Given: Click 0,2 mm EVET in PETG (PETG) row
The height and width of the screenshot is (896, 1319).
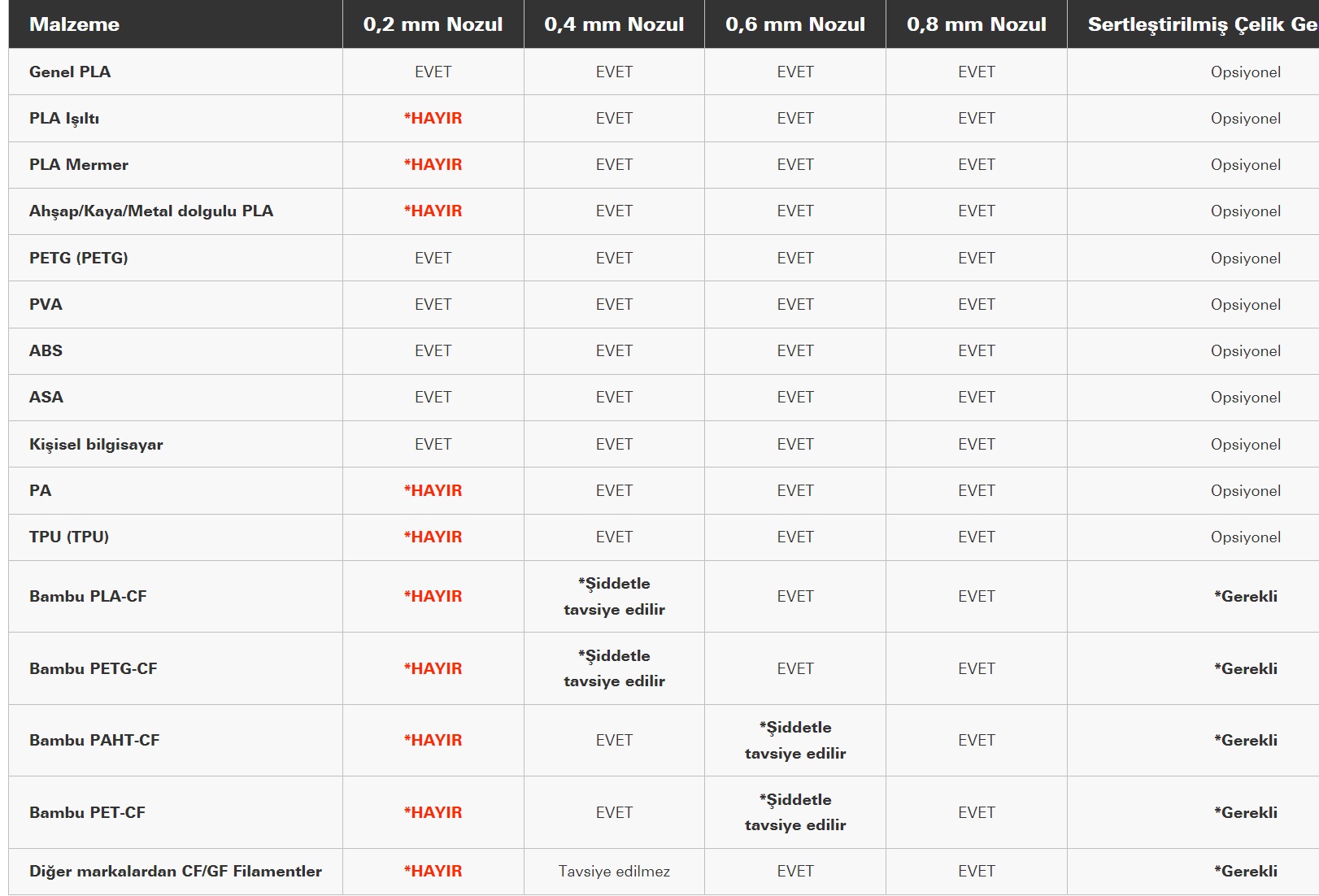Looking at the screenshot, I should (x=433, y=258).
